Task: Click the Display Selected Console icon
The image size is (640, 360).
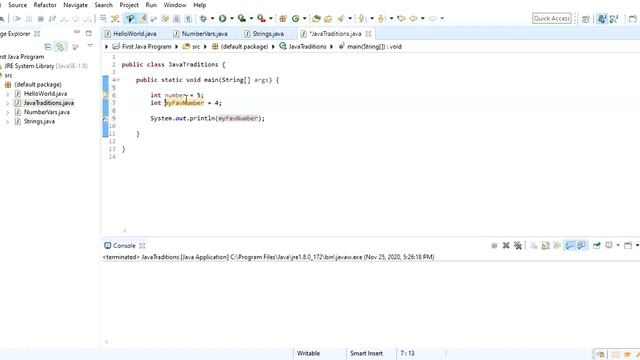Action: [x=609, y=245]
